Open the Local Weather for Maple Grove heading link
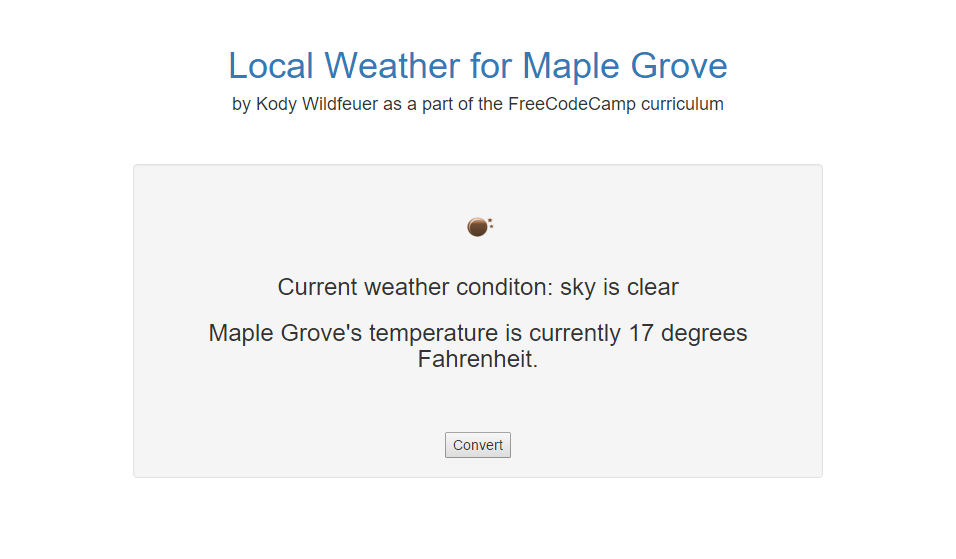The image size is (956, 559). pos(477,66)
